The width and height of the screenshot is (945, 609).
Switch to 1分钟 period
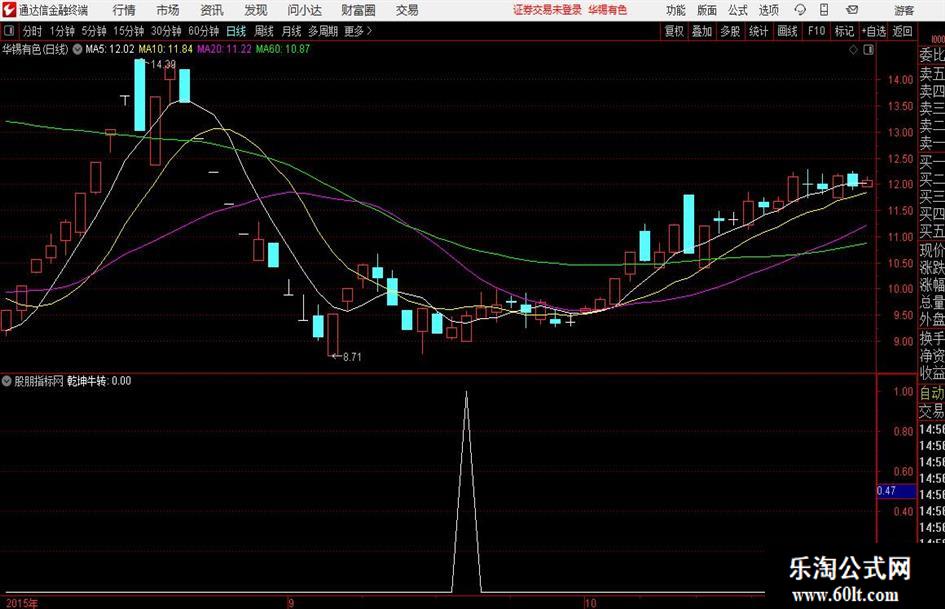point(61,31)
